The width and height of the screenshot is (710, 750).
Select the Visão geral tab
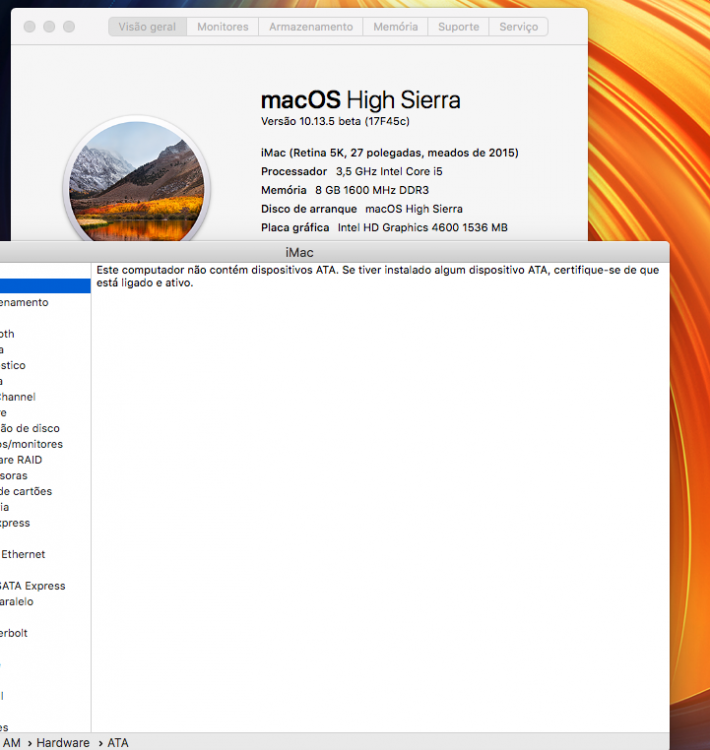pyautogui.click(x=147, y=27)
